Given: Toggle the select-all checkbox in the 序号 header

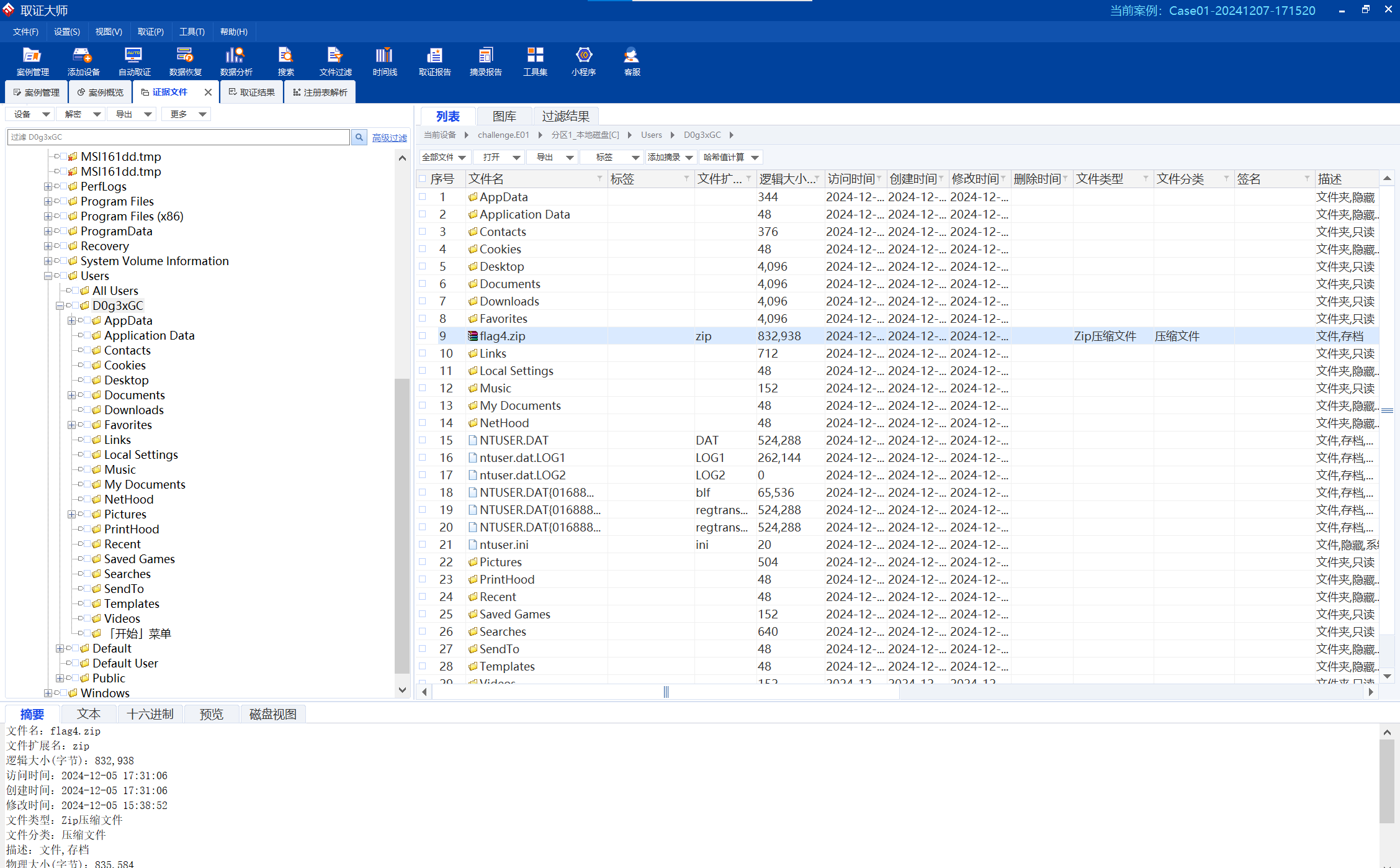Looking at the screenshot, I should click(x=423, y=179).
